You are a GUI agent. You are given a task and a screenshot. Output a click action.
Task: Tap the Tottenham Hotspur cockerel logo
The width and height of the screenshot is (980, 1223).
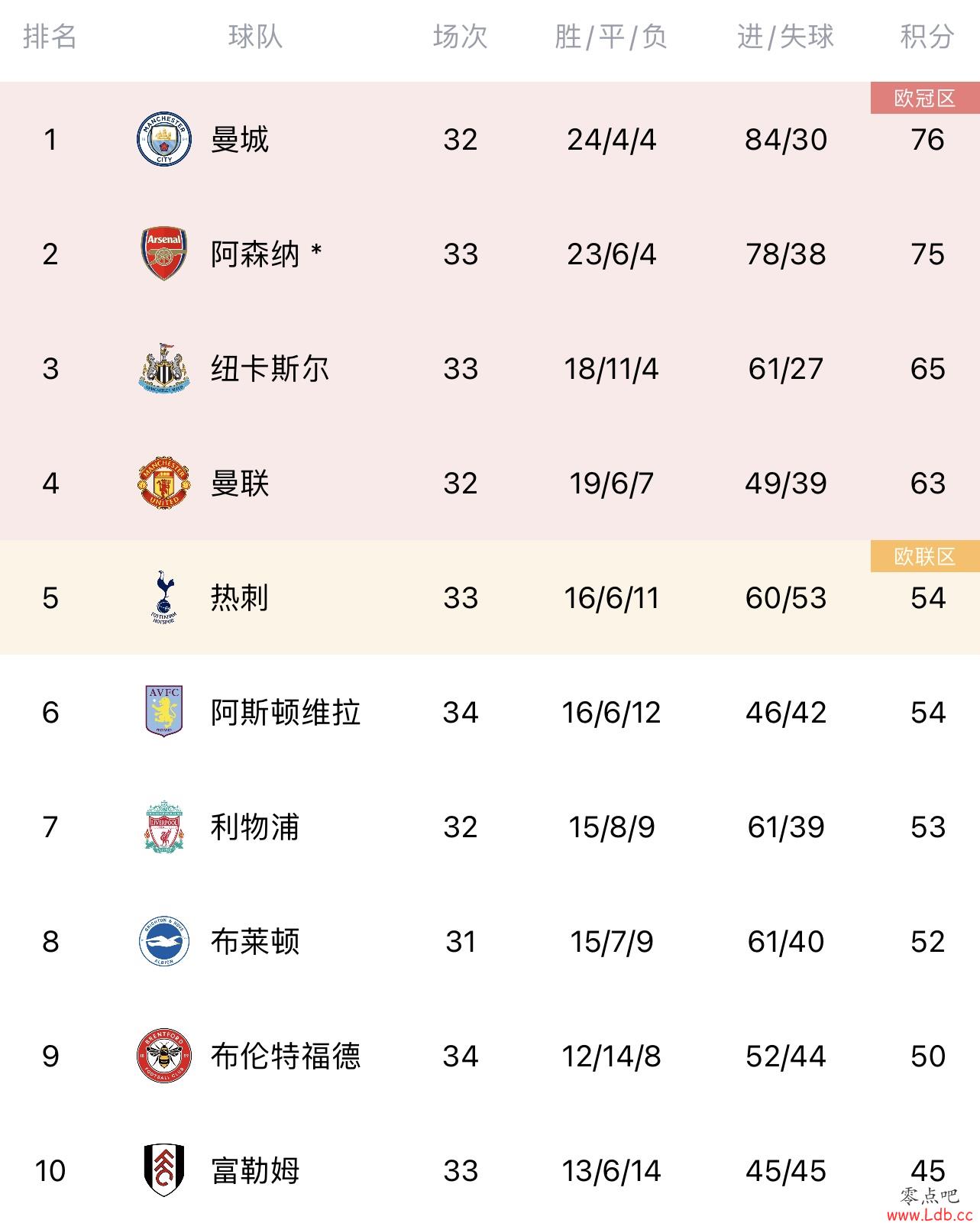coord(164,597)
